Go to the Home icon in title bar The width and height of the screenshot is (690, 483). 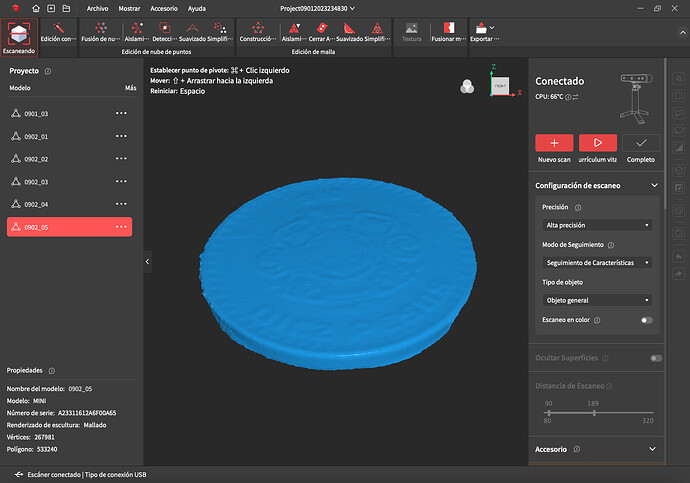[36, 8]
